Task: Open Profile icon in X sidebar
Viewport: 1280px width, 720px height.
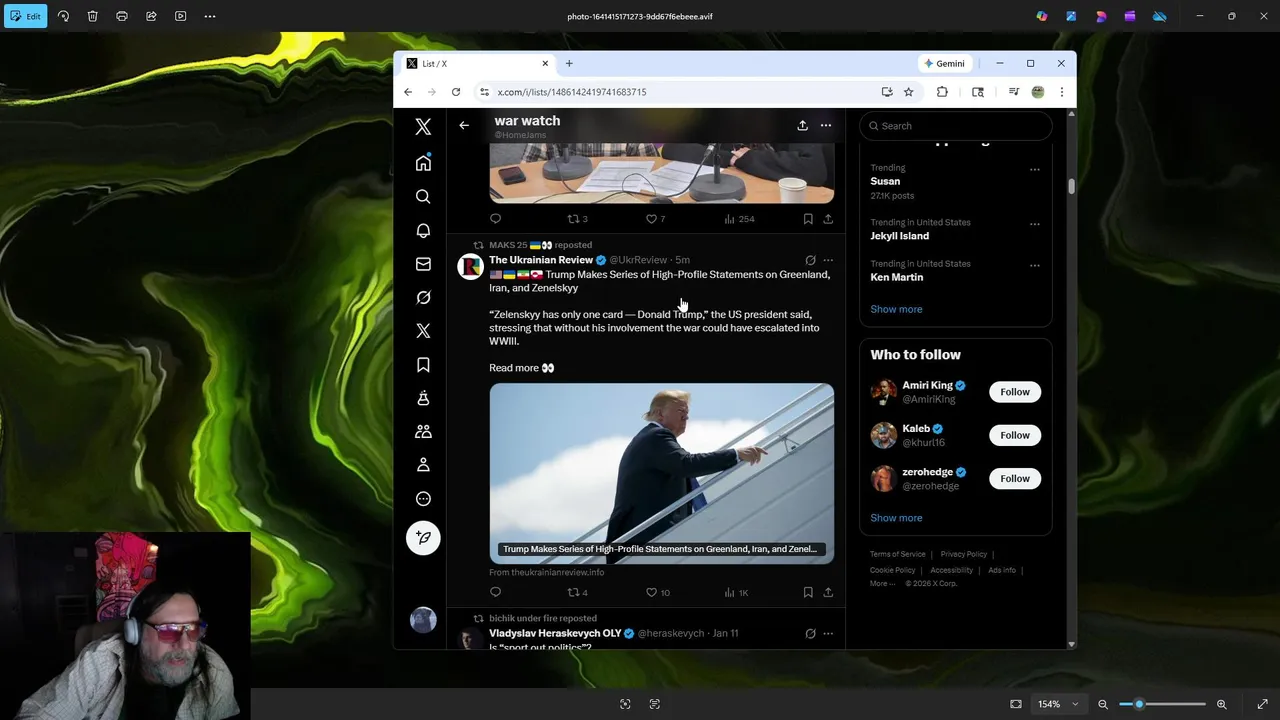Action: [423, 465]
